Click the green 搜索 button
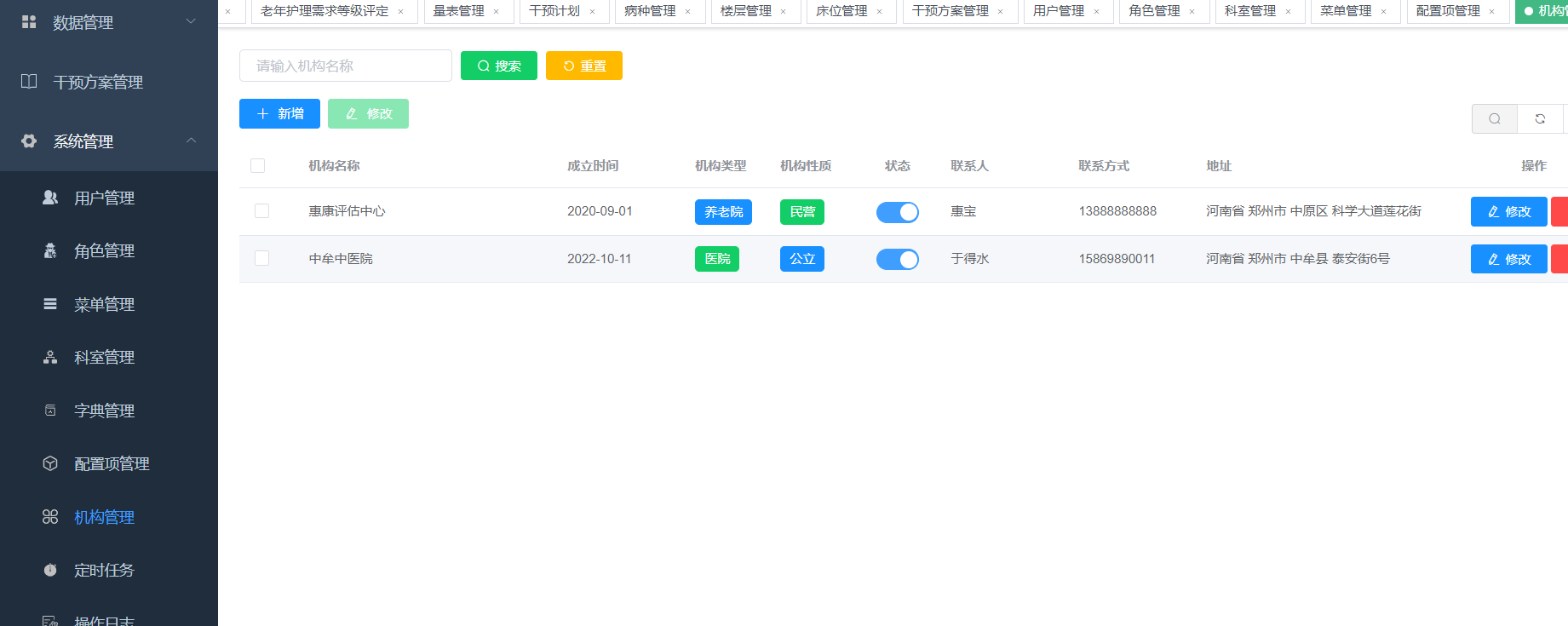The height and width of the screenshot is (626, 1568). pyautogui.click(x=498, y=66)
